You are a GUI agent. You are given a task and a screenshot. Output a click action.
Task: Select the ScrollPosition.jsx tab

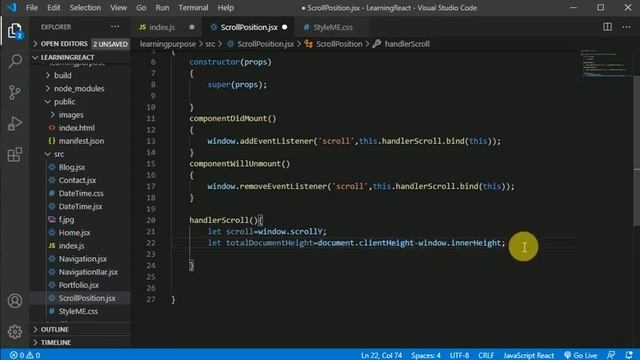pos(249,27)
